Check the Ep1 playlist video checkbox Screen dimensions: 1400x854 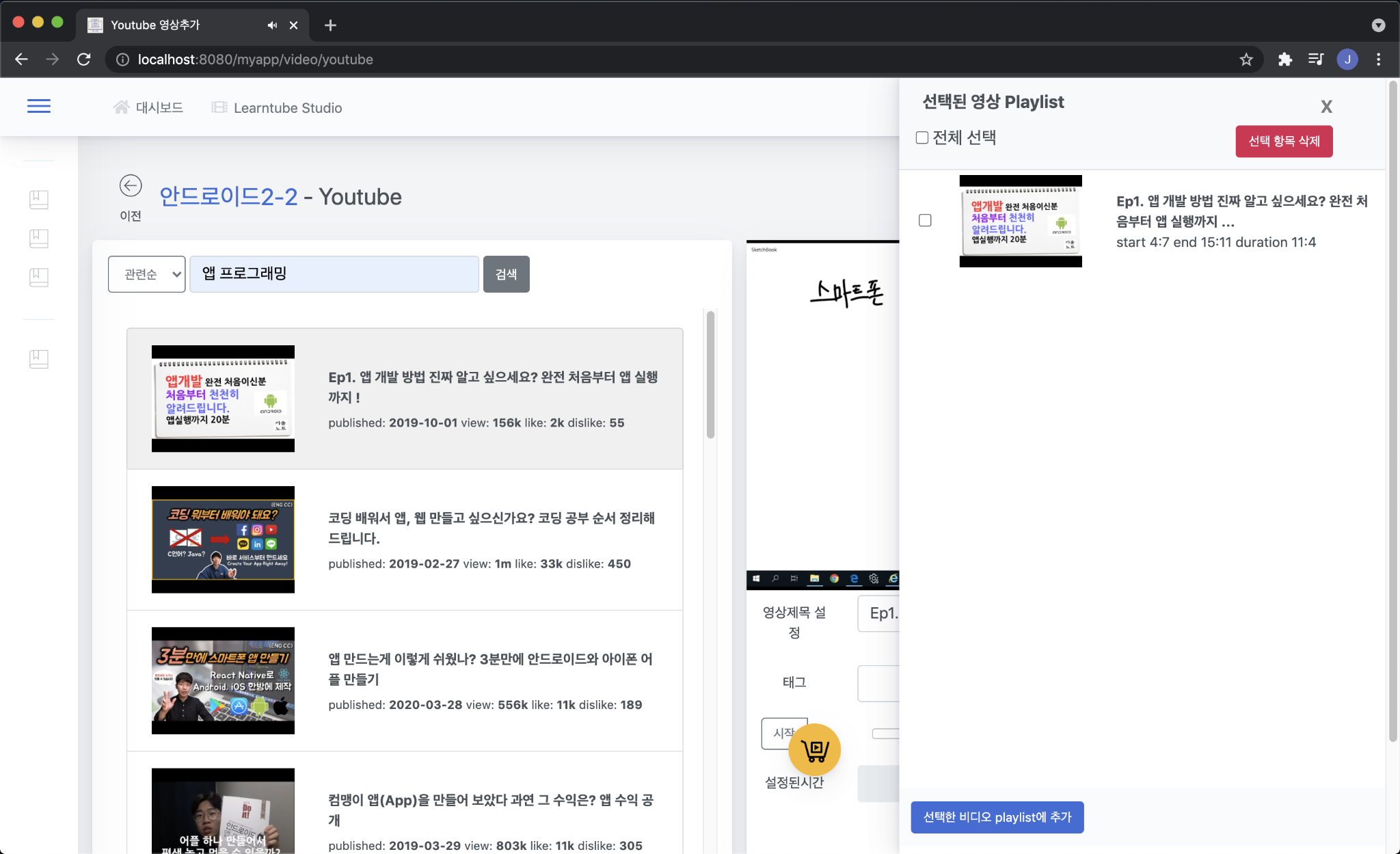(925, 220)
